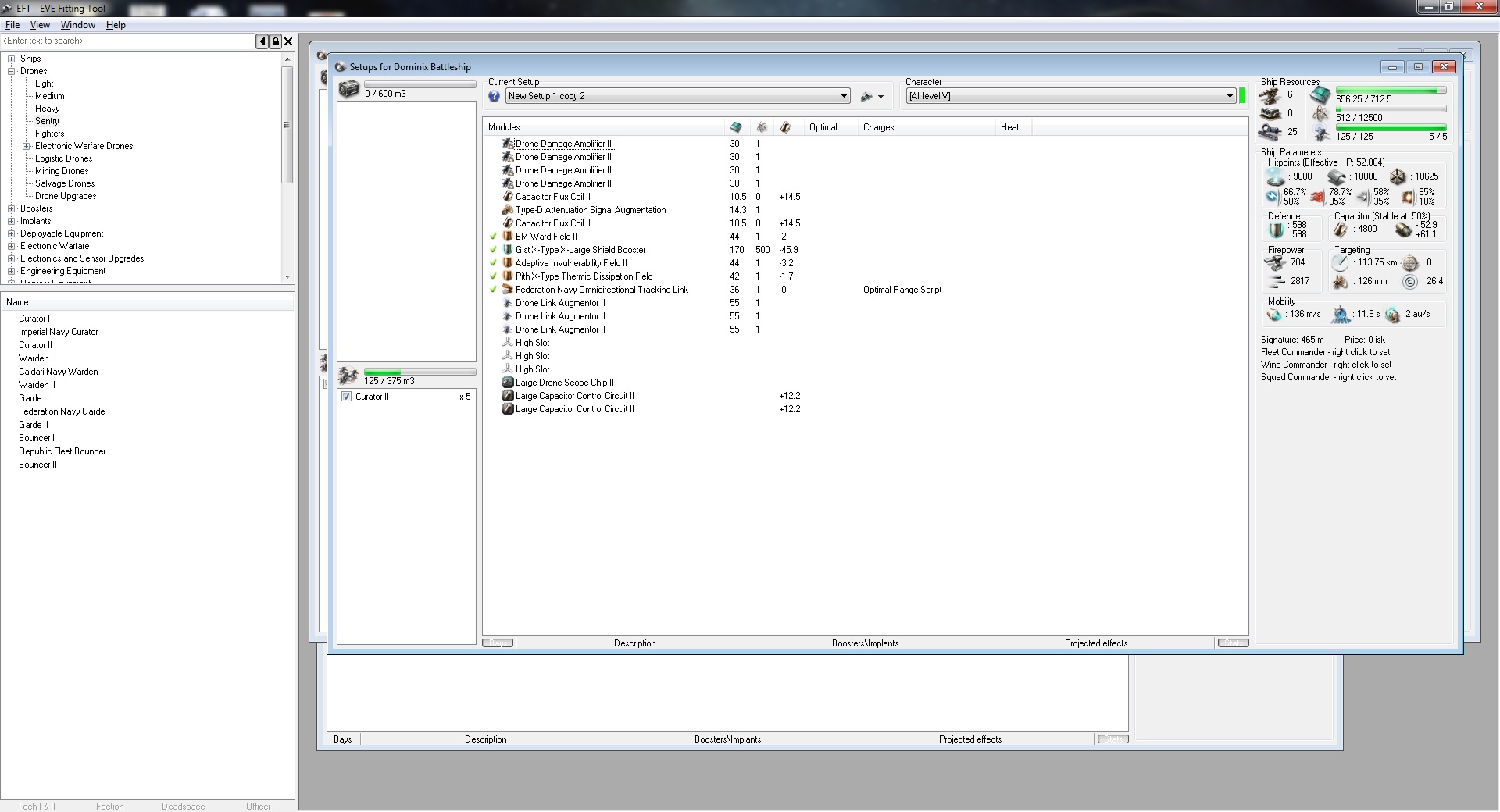Click the Firepower turret icon
Screen dimensions: 1500x812
[x=1275, y=262]
